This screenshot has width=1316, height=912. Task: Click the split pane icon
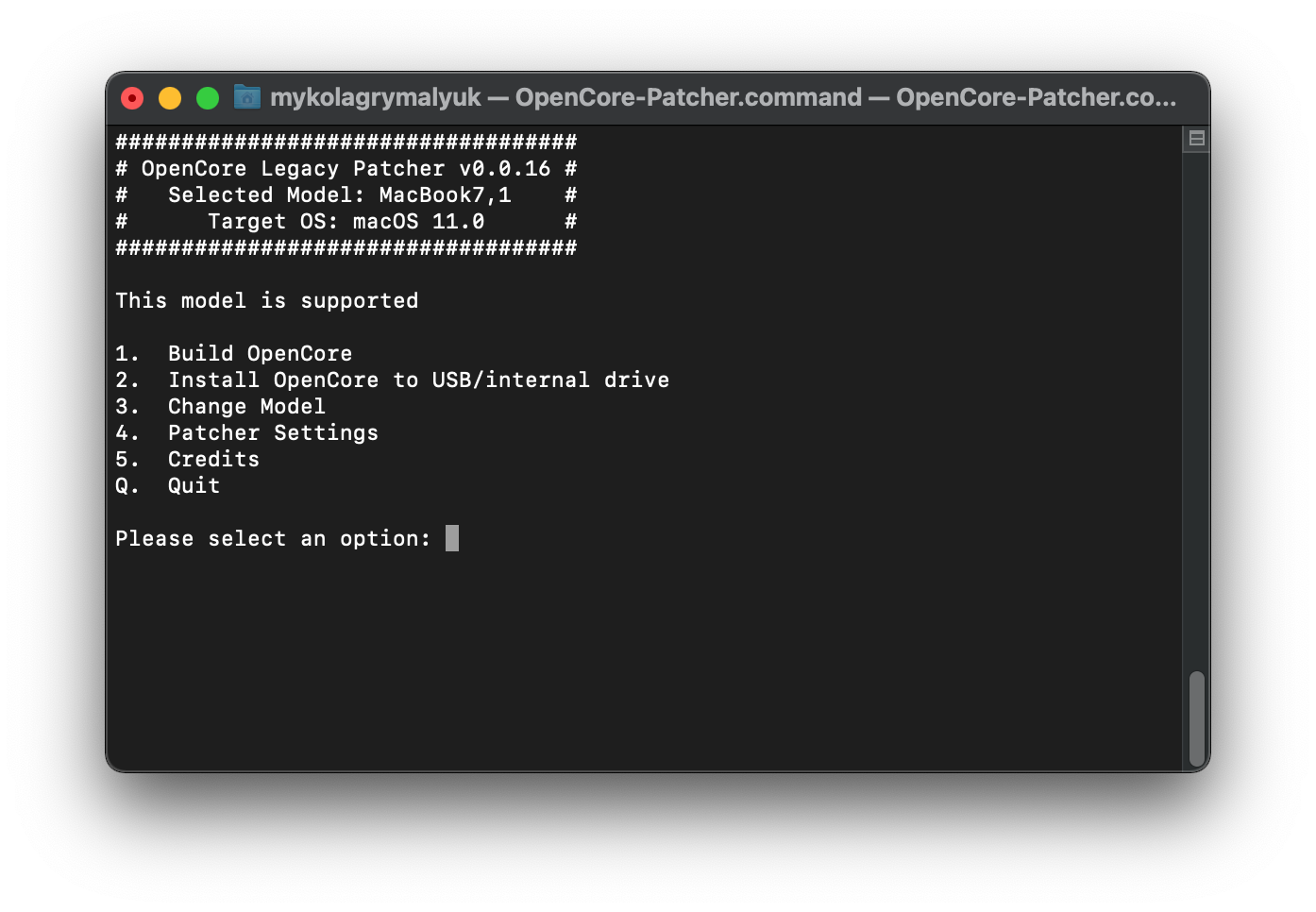coord(1196,139)
